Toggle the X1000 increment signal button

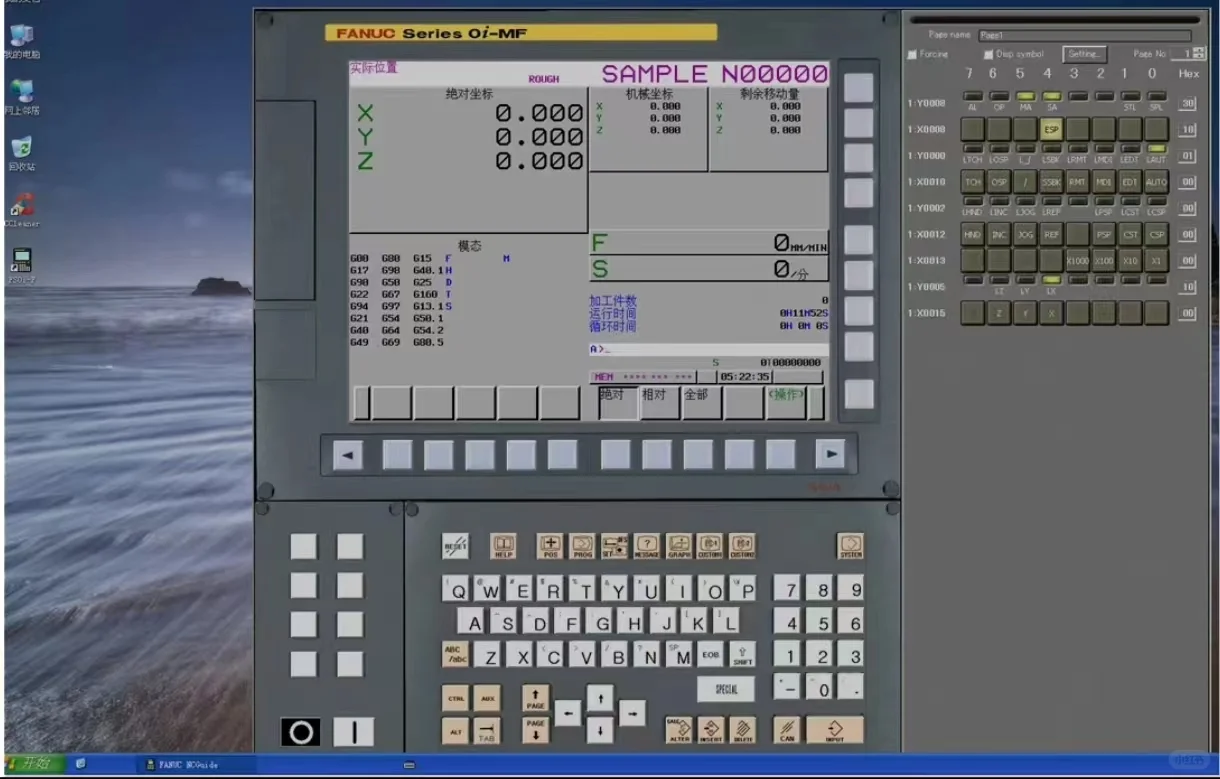pyautogui.click(x=1077, y=260)
